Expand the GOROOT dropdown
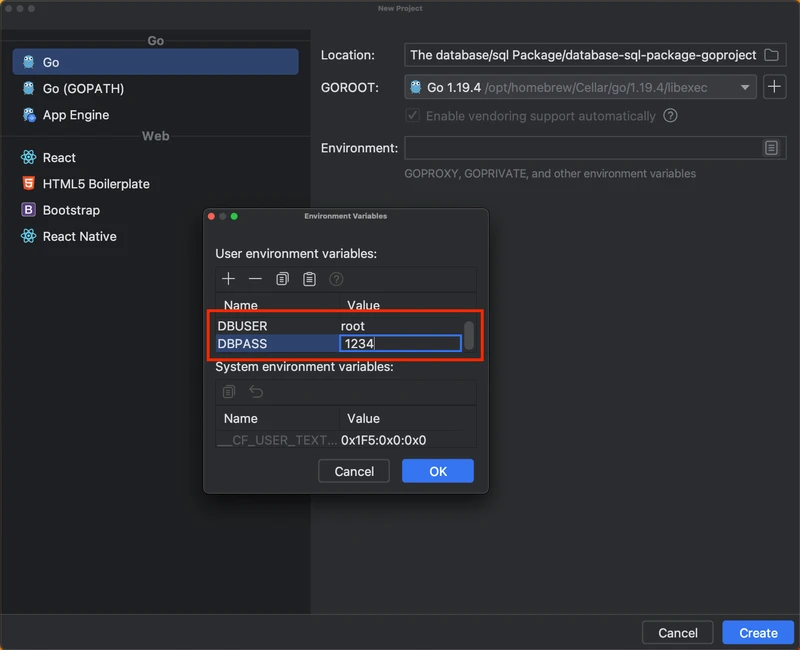This screenshot has width=800, height=650. tap(745, 88)
